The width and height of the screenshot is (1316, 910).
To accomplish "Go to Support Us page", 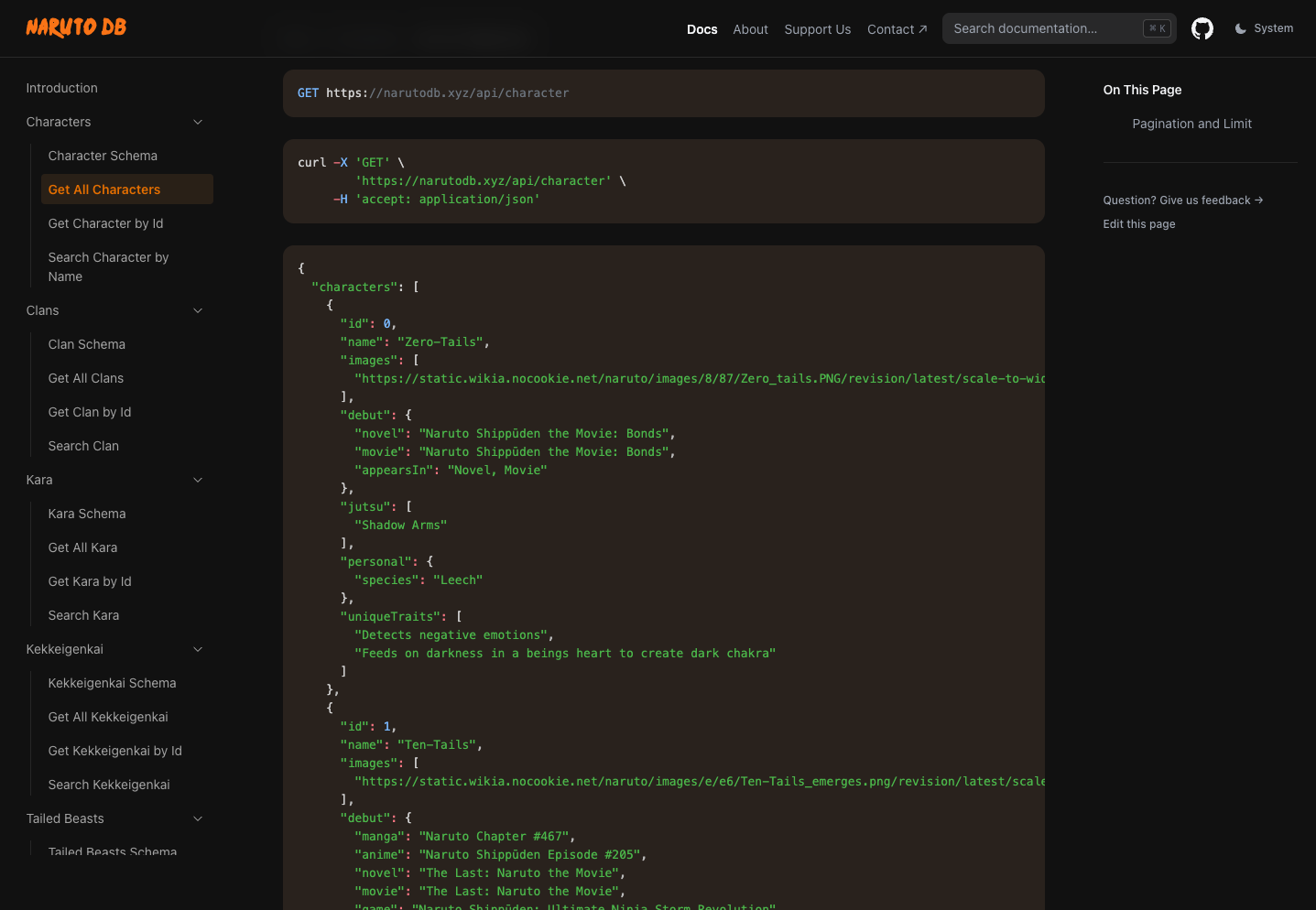I will tap(817, 29).
